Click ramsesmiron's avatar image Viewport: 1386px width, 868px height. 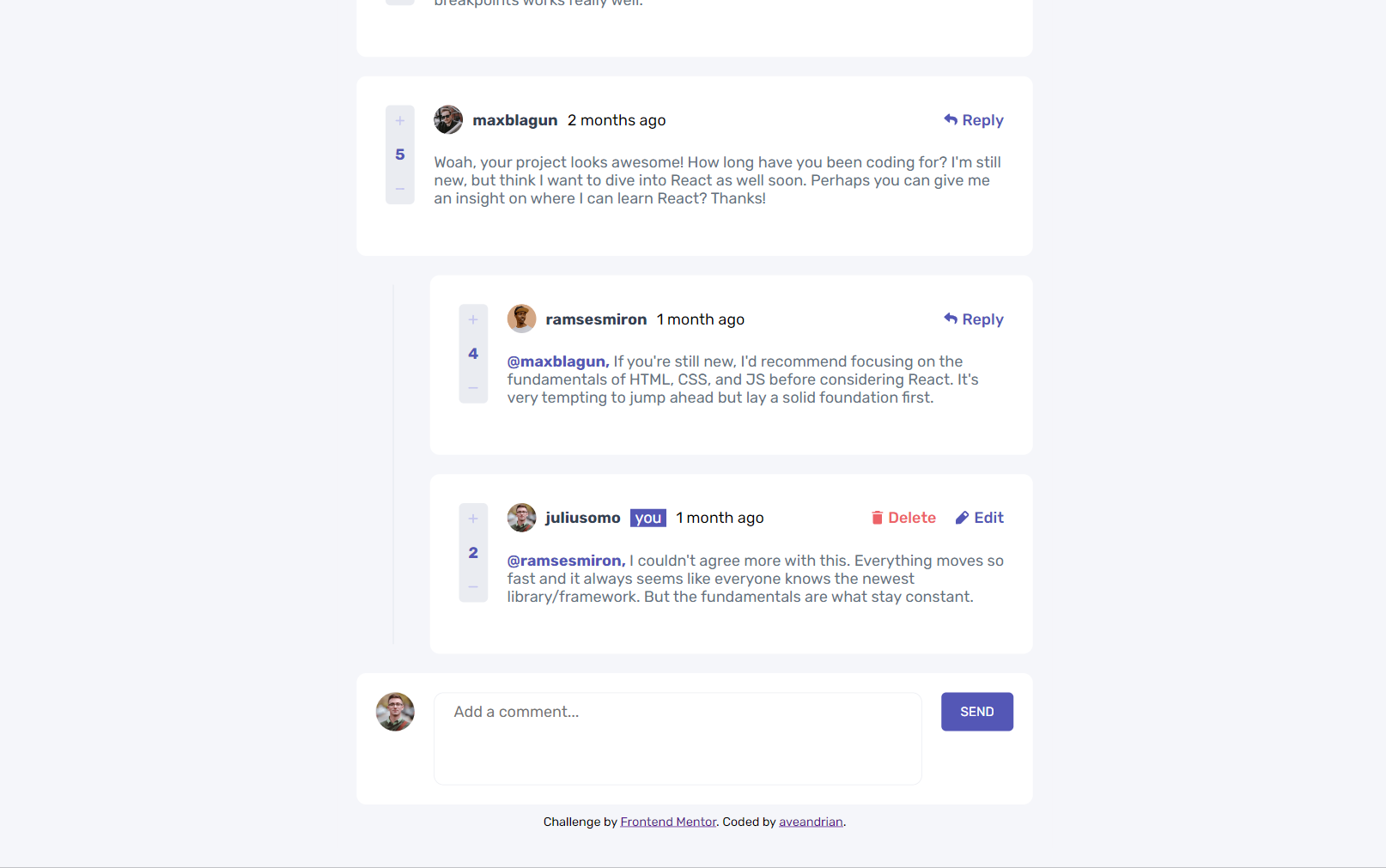(x=521, y=319)
